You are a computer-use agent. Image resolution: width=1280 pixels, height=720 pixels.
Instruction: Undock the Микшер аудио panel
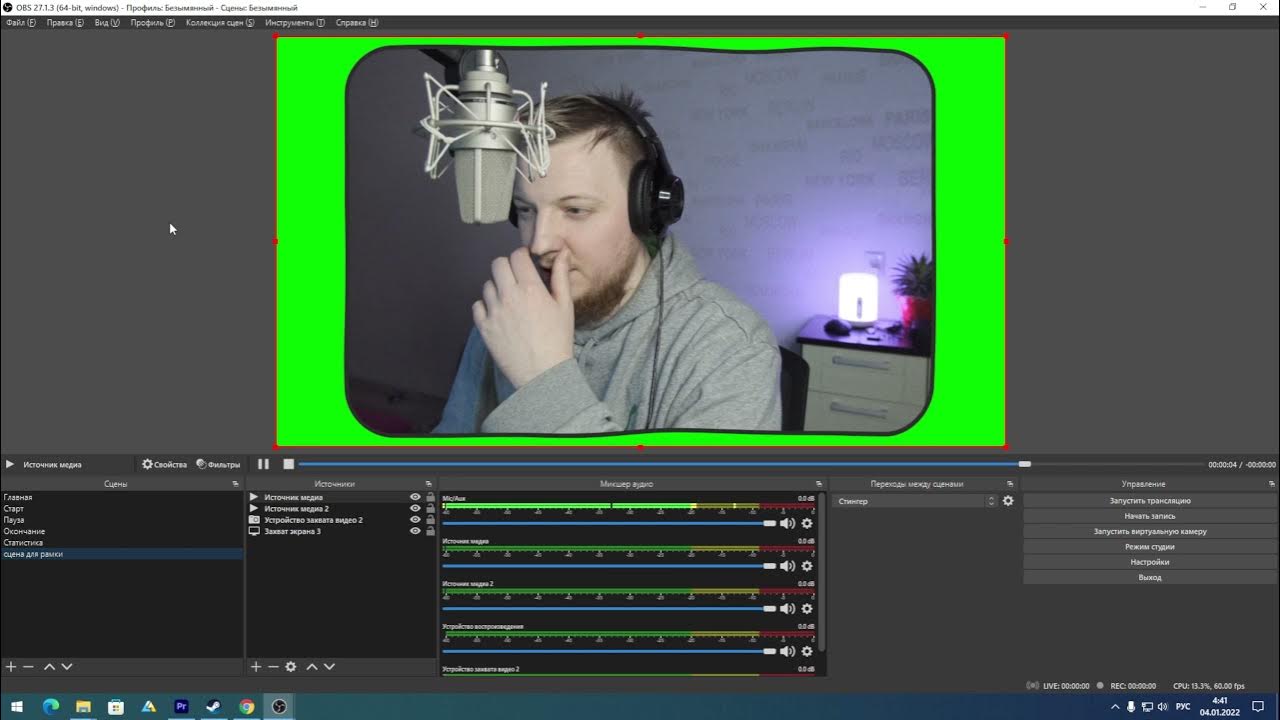click(x=819, y=484)
